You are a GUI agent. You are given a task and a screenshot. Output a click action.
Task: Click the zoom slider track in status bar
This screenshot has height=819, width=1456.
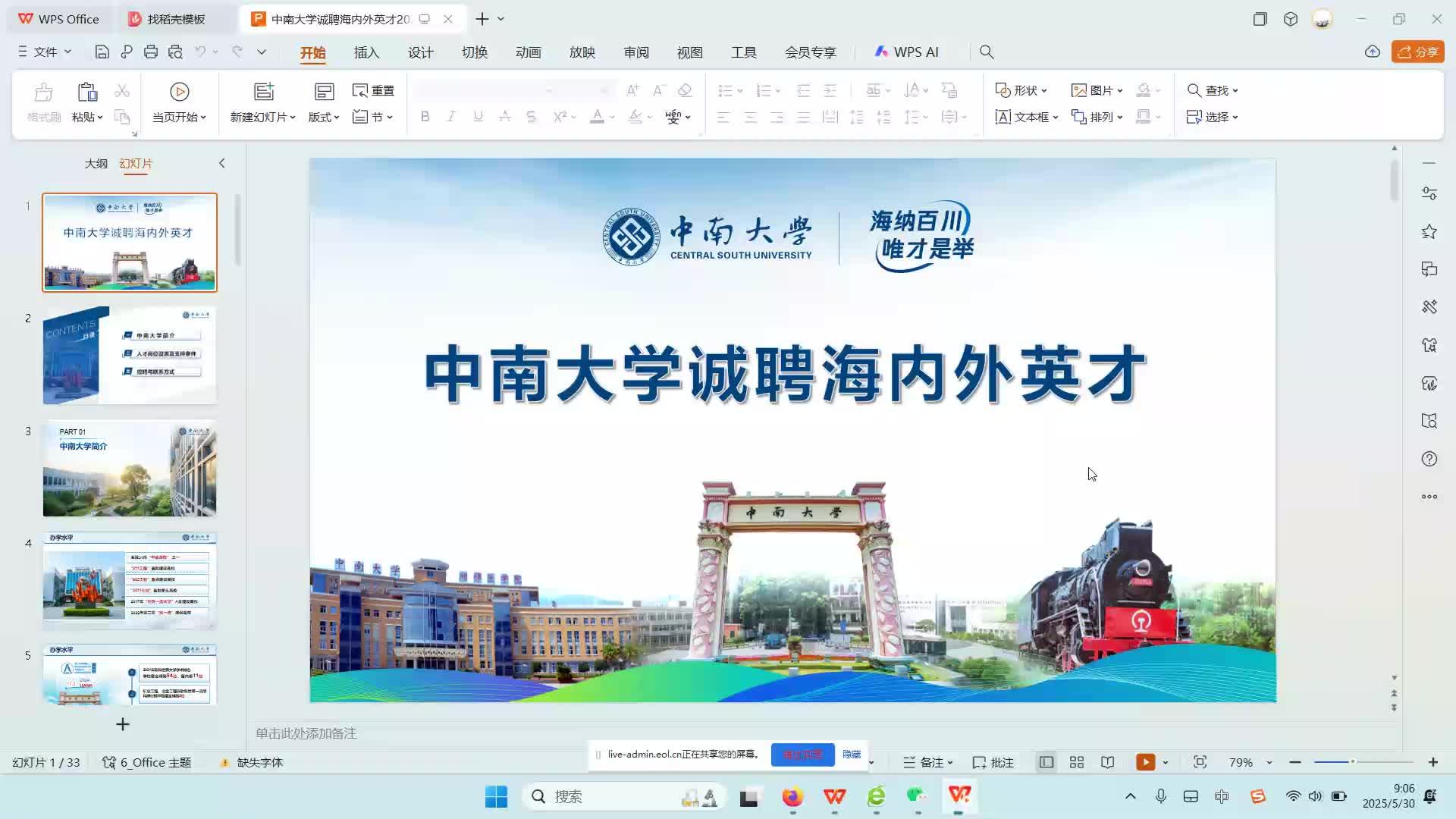[1363, 761]
